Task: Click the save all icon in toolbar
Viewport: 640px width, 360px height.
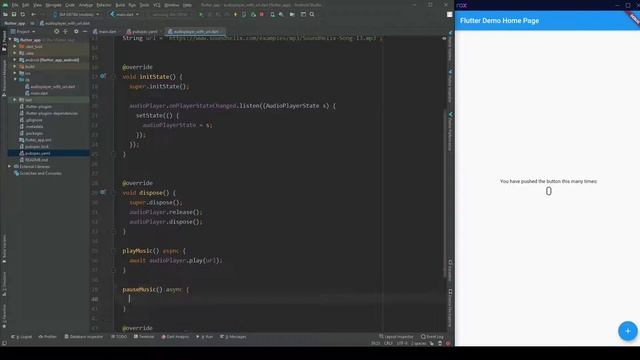Action: [x=13, y=14]
